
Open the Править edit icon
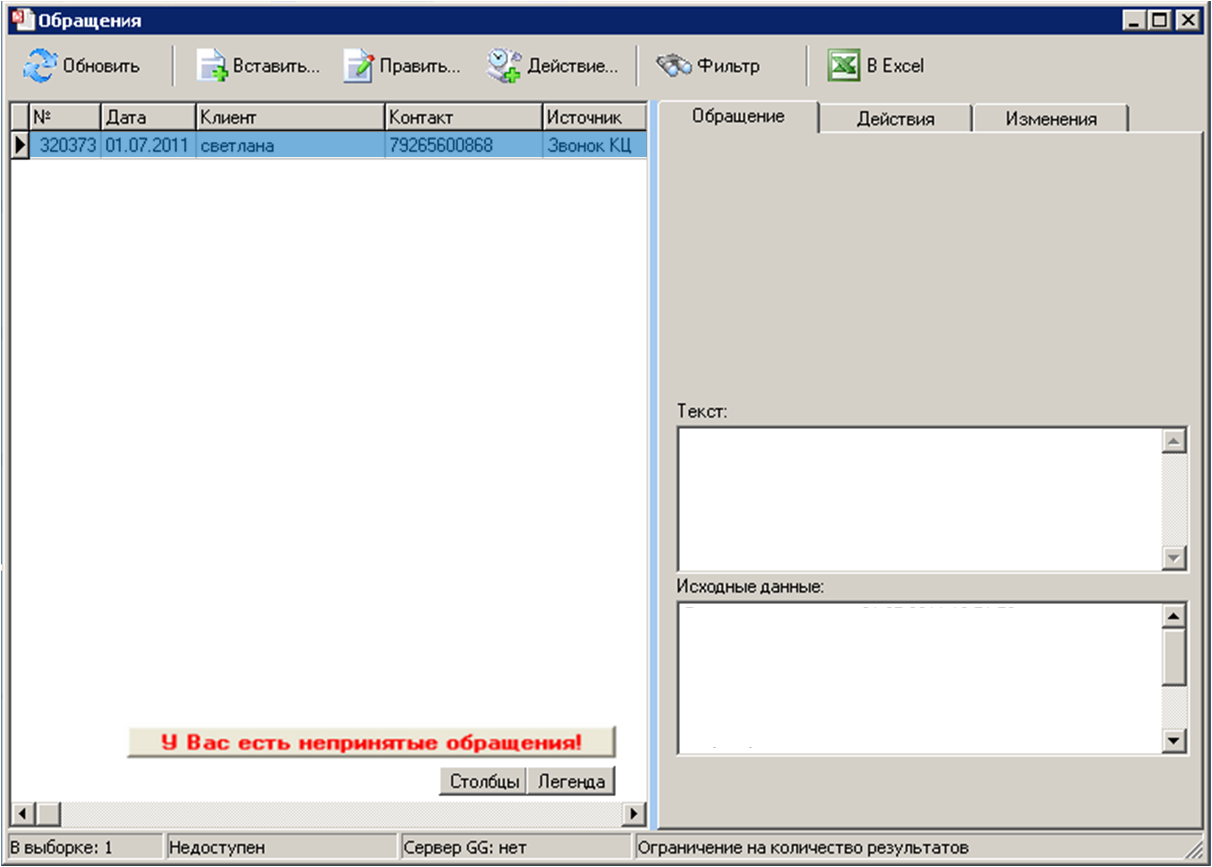359,66
